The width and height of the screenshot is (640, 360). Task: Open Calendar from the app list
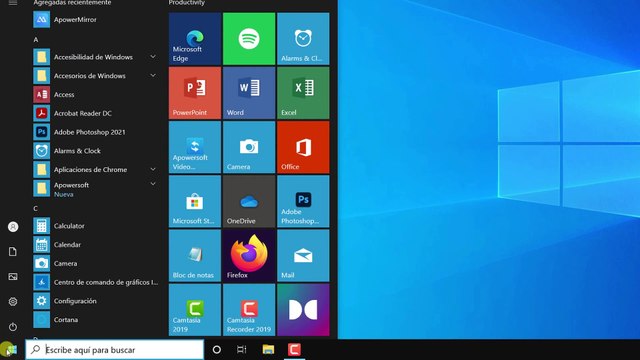96,245
